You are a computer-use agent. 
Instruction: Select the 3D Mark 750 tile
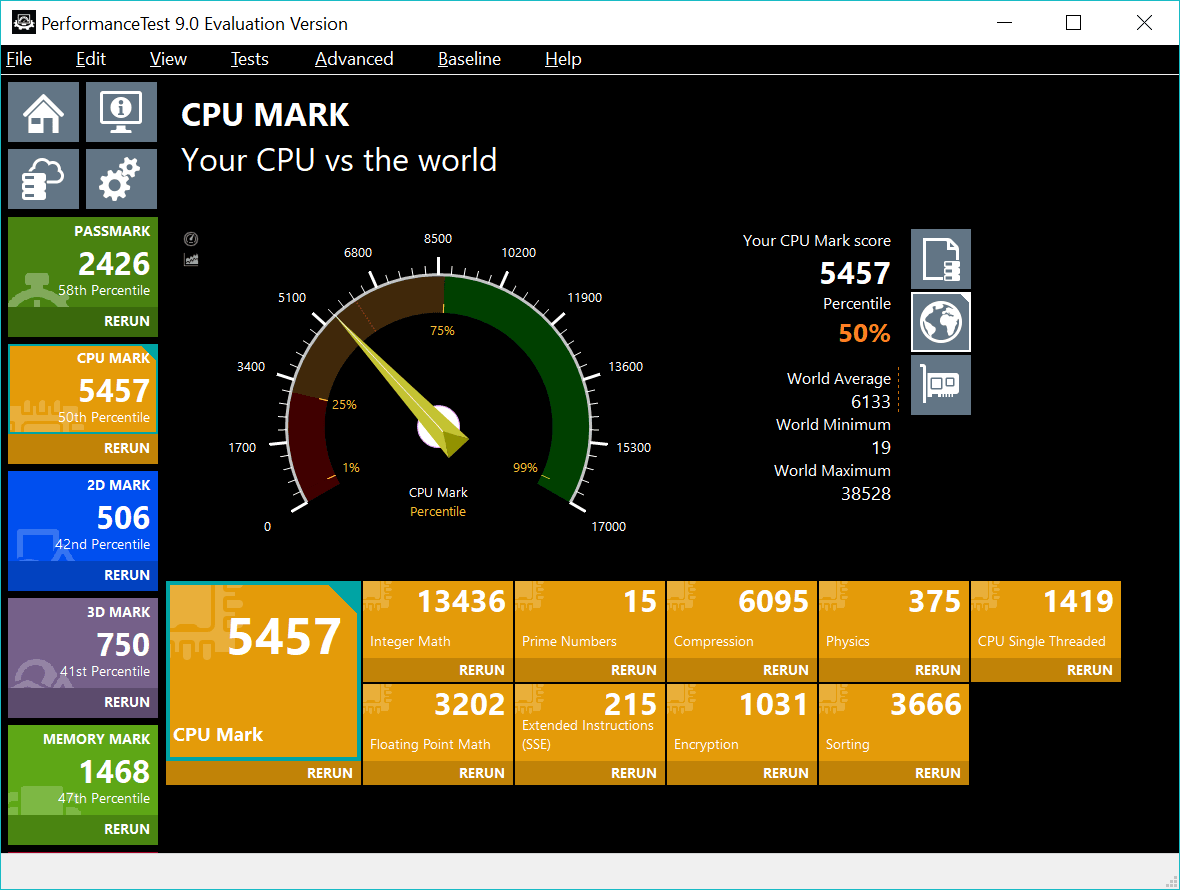[83, 644]
